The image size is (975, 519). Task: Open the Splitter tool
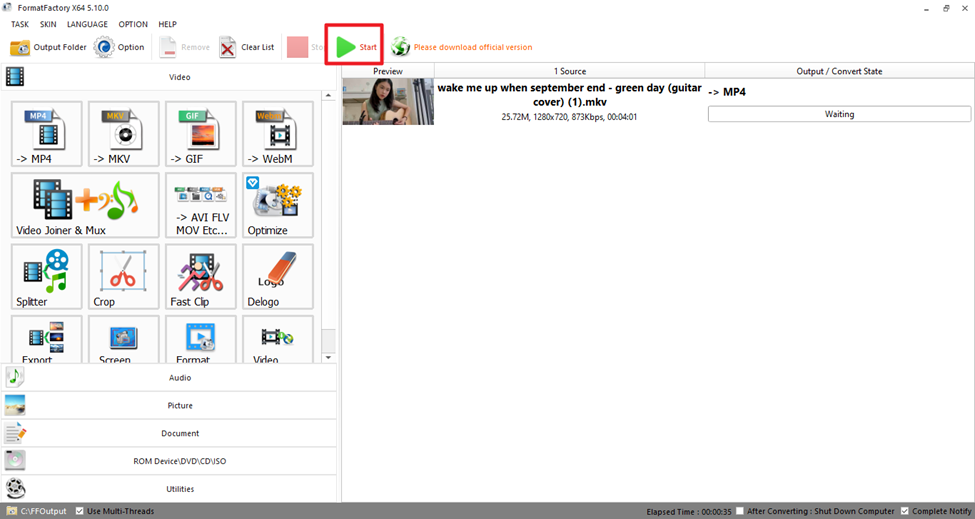(x=47, y=277)
